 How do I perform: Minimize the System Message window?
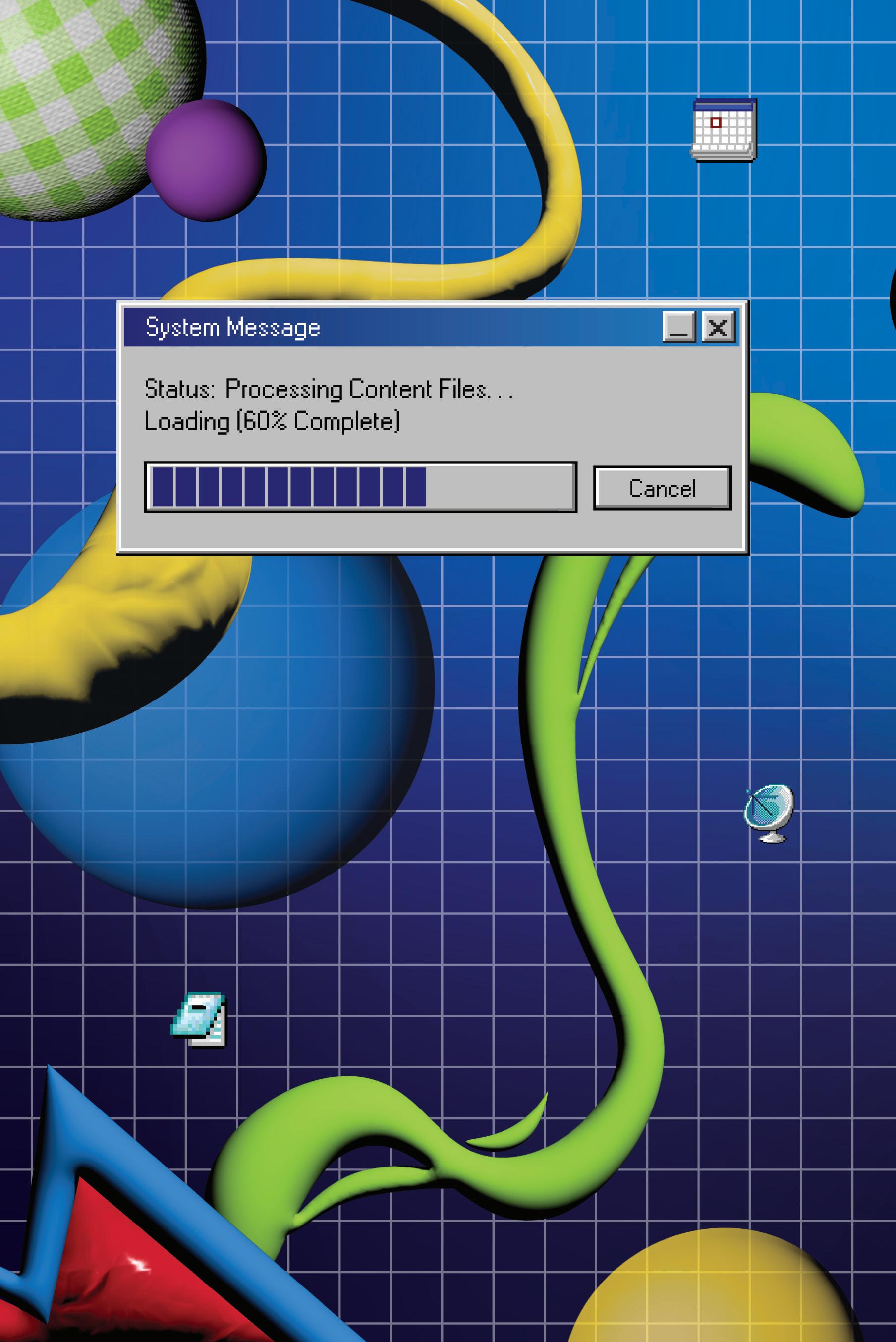[679, 327]
